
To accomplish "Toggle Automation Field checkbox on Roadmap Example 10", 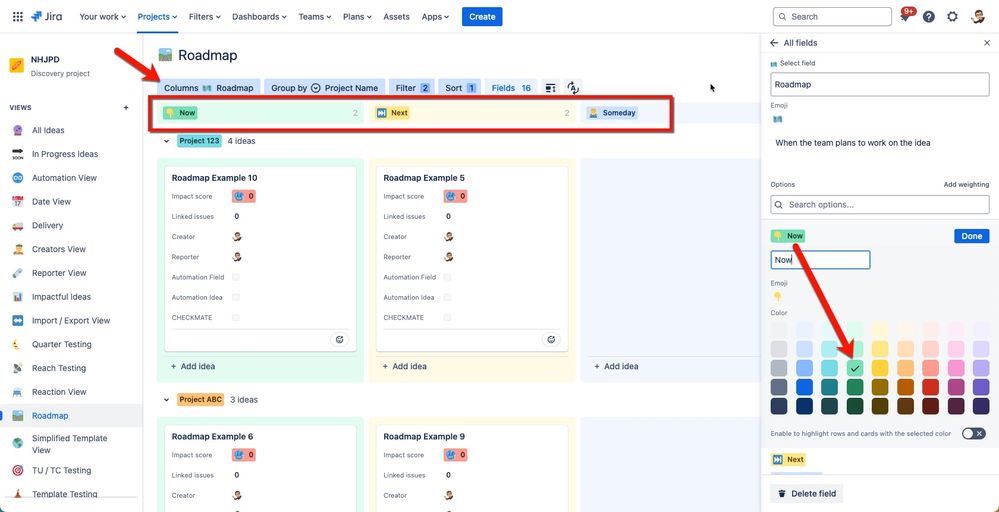I will pos(236,277).
